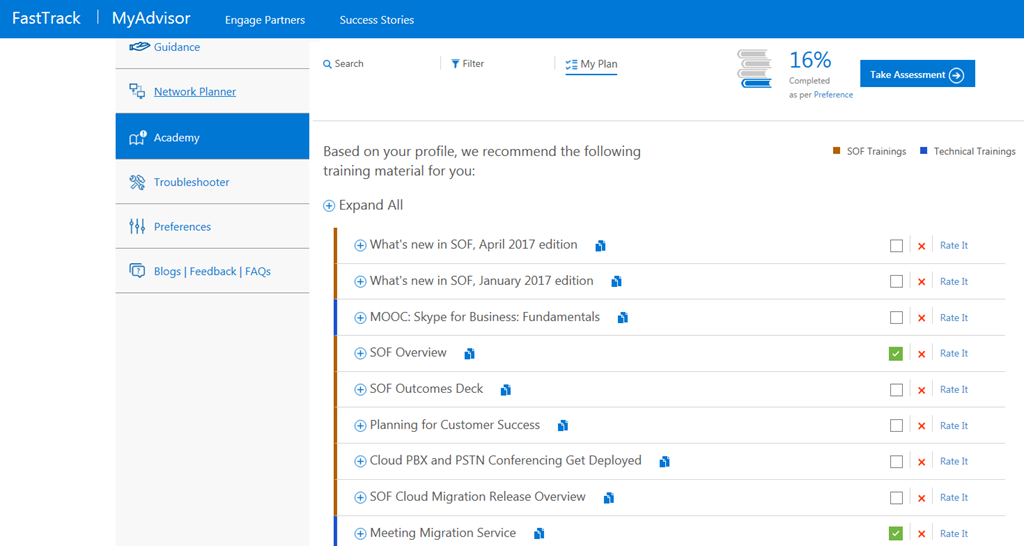Expand All training items

(363, 206)
